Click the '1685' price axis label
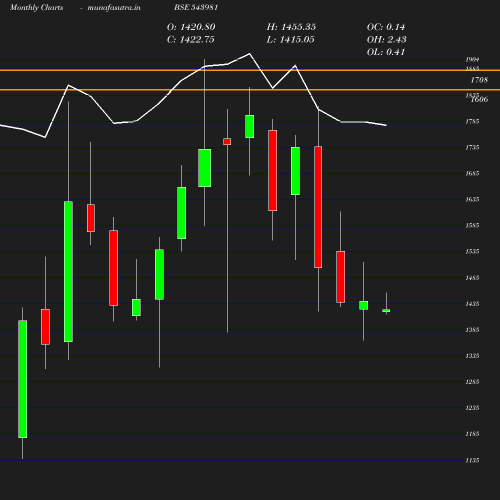500x500 pixels. (472, 173)
